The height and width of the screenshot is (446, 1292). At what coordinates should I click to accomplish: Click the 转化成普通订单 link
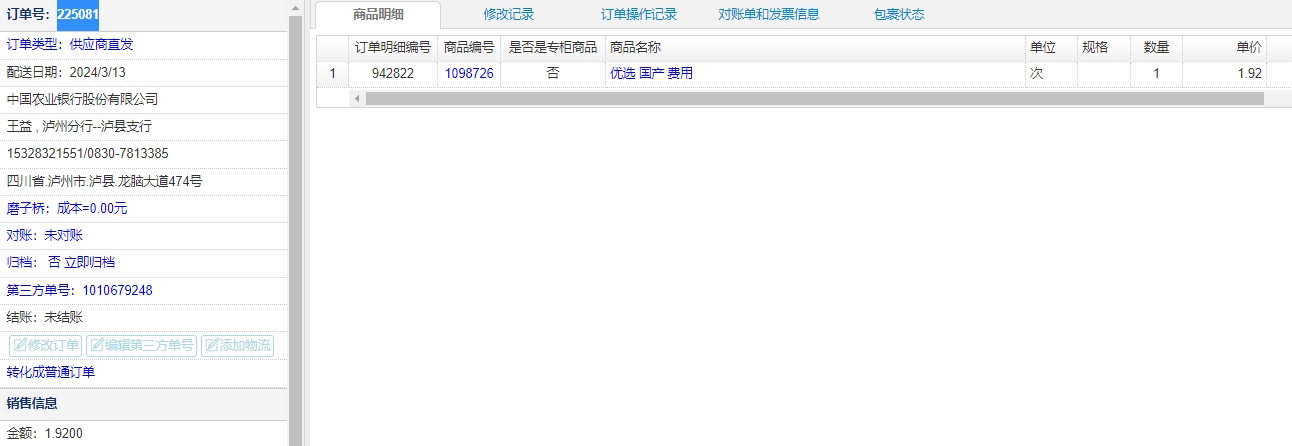click(x=51, y=372)
